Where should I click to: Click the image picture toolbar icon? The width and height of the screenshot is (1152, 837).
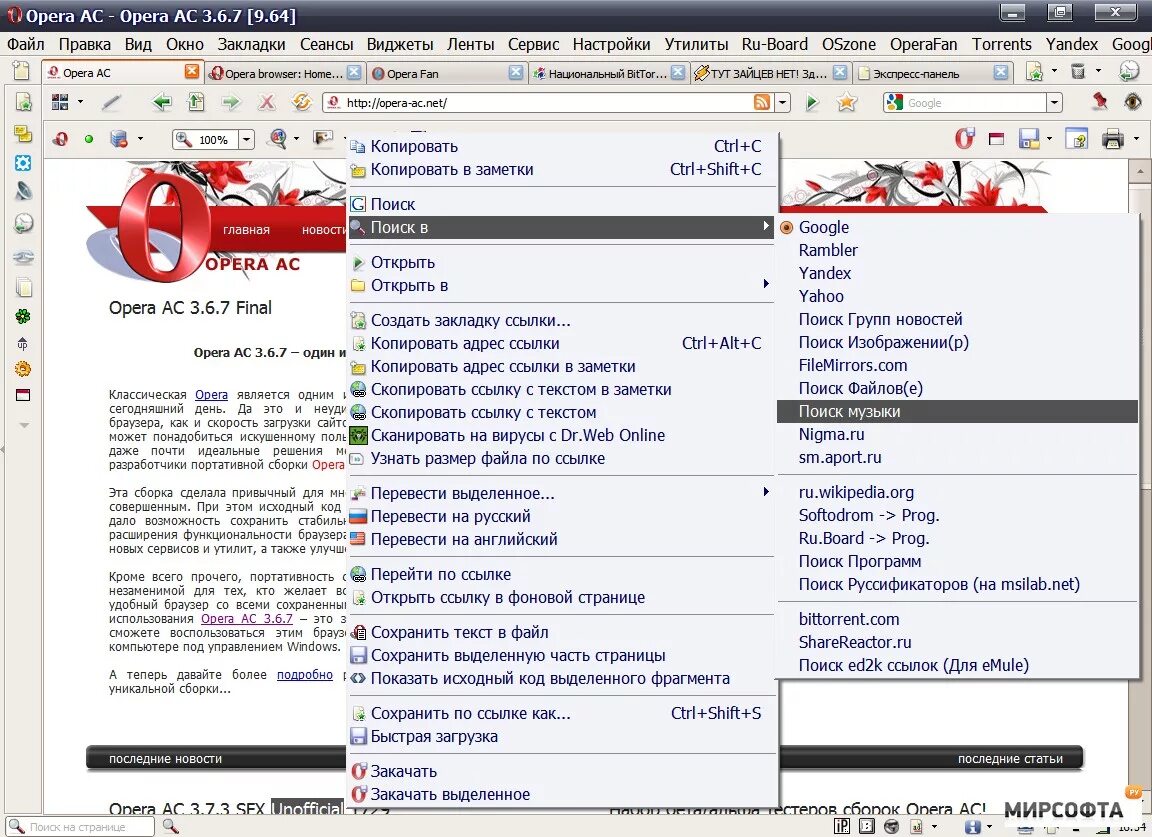[x=323, y=138]
